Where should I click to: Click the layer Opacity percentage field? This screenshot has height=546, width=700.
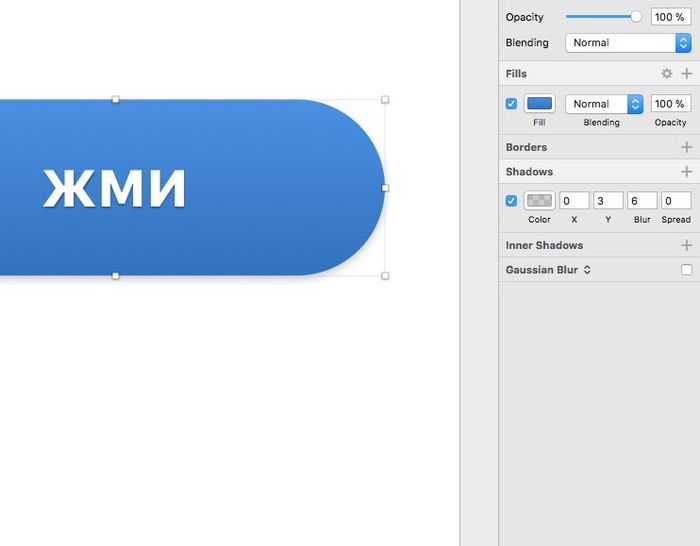[x=670, y=17]
